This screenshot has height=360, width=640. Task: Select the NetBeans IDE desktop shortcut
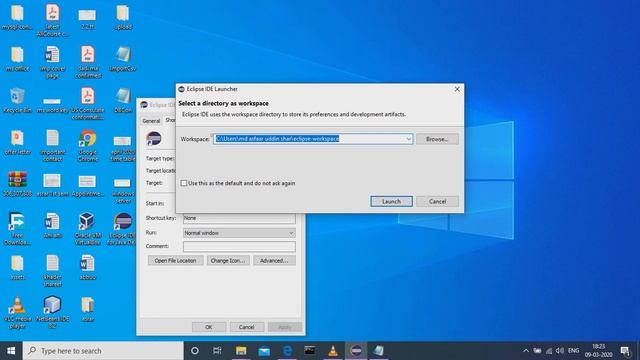[52, 313]
